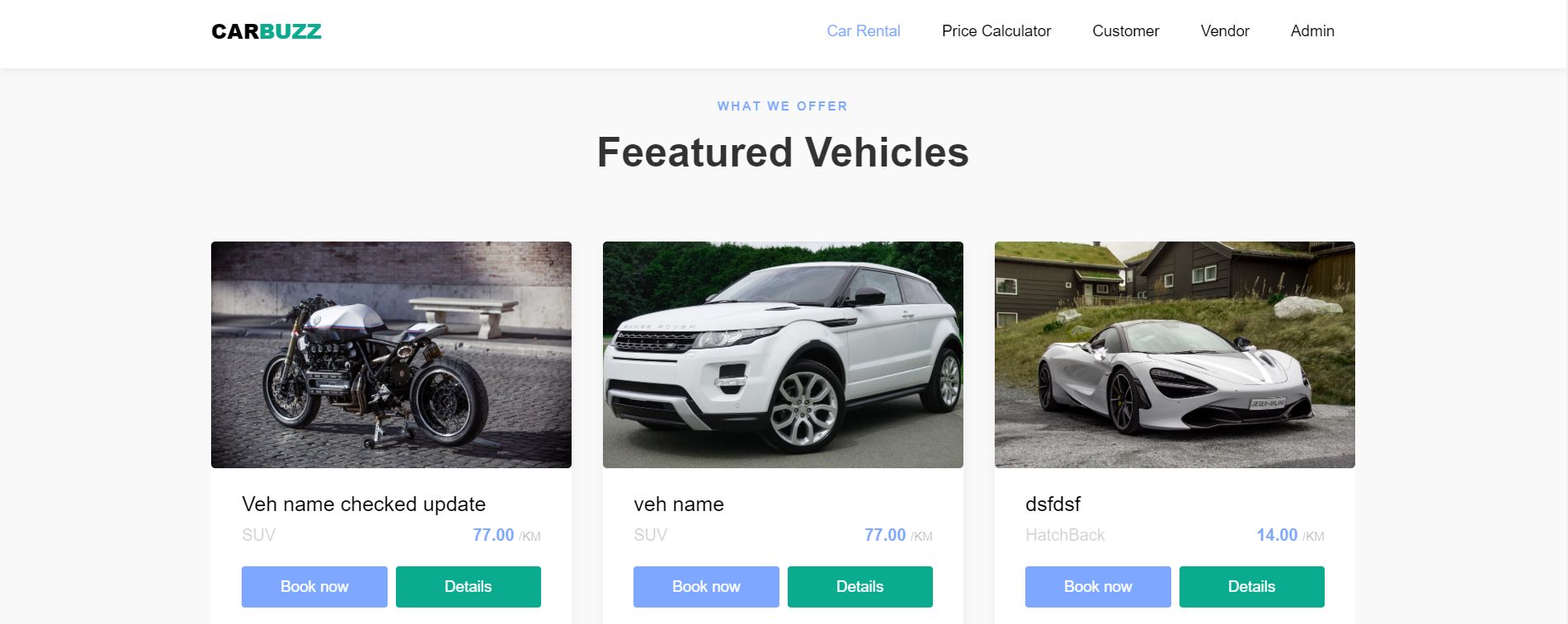Show details of 'veh name' SUV
The width and height of the screenshot is (1568, 624).
tap(859, 587)
